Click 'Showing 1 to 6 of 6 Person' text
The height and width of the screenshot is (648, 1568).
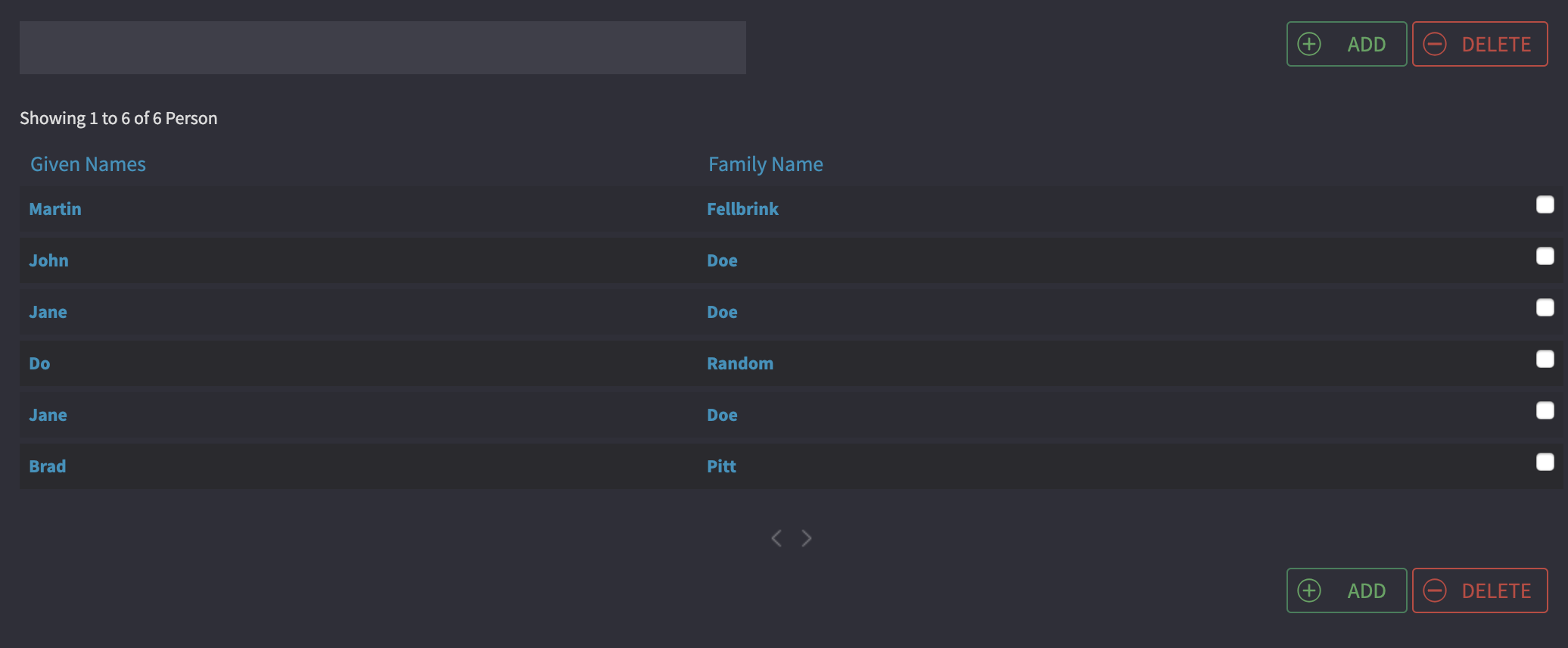[118, 118]
